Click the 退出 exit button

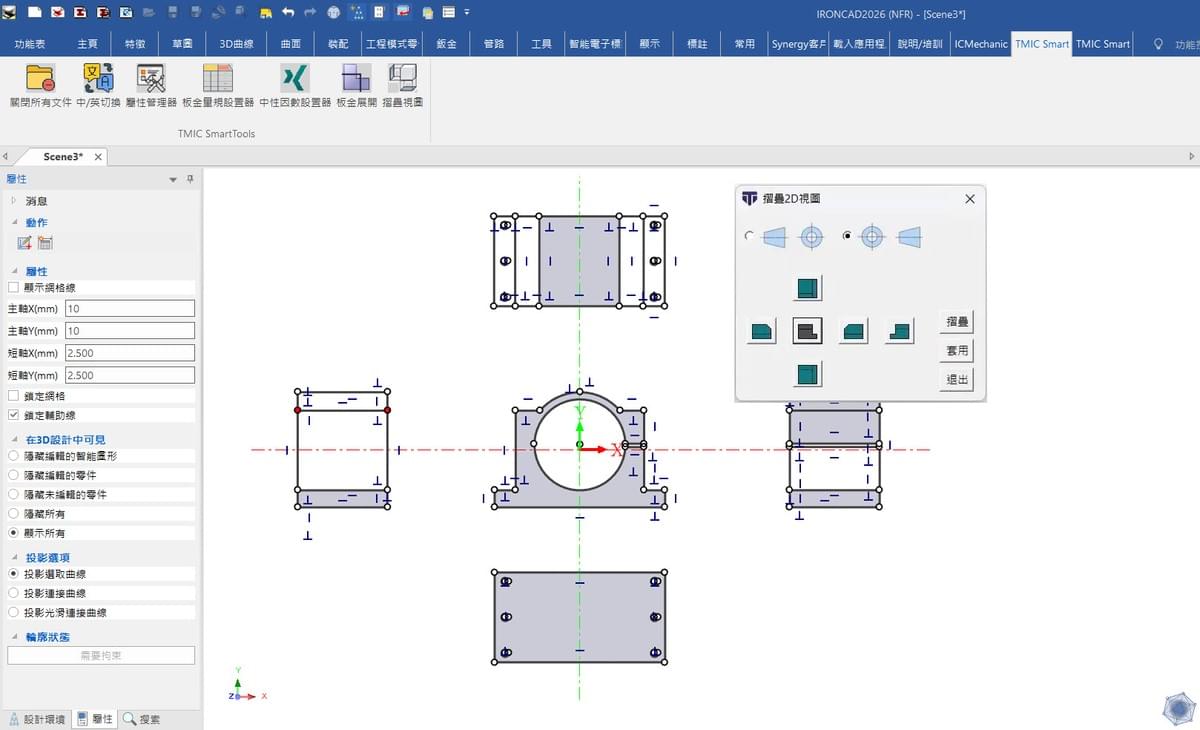(958, 380)
